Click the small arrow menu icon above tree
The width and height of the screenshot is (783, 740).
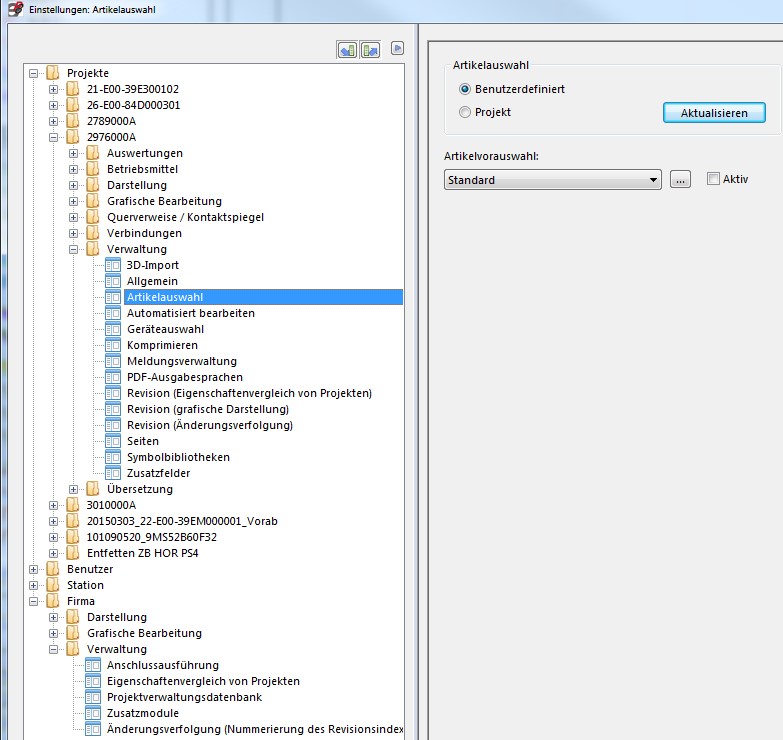397,48
